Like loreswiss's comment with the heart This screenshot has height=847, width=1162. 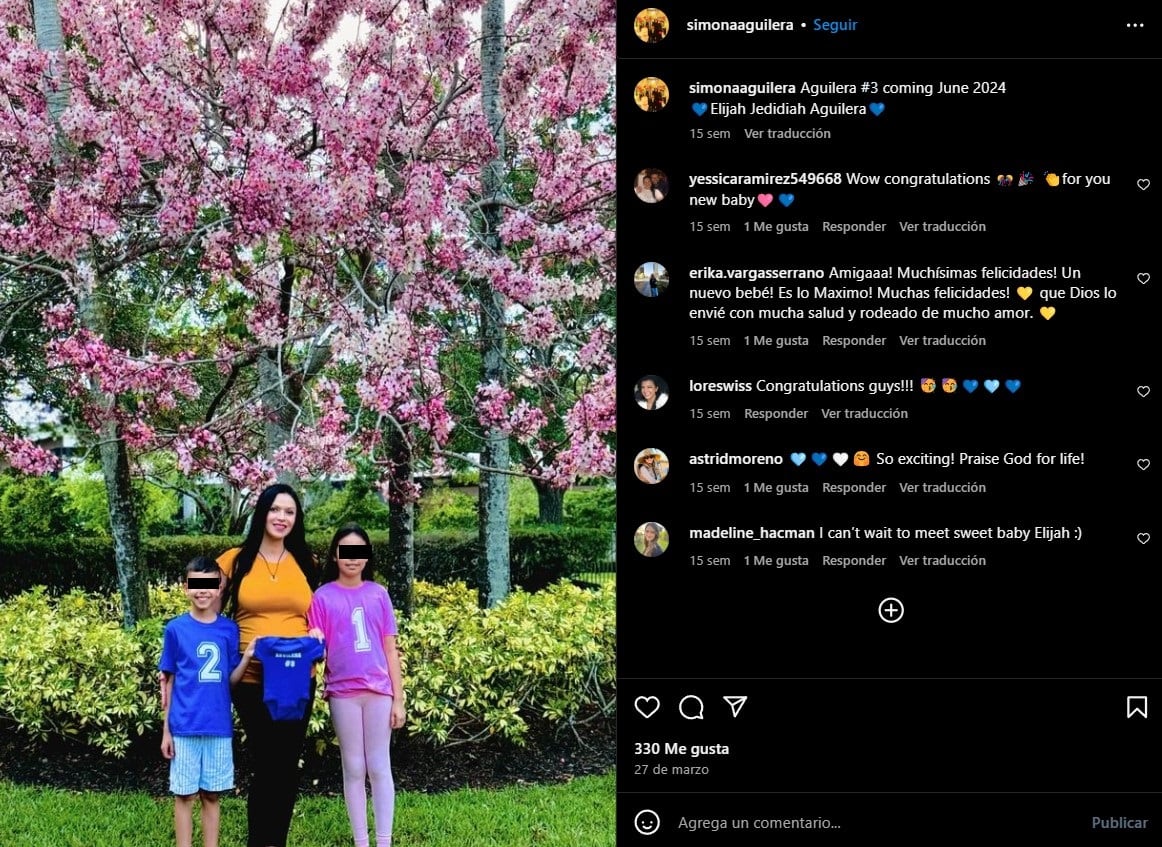[1143, 391]
